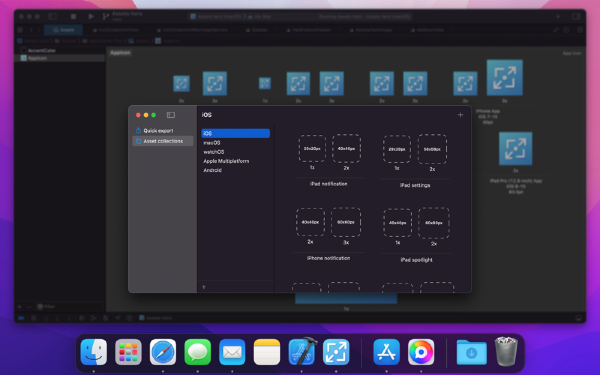Open Launchpad from the Dock
600x375 pixels.
pos(128,352)
